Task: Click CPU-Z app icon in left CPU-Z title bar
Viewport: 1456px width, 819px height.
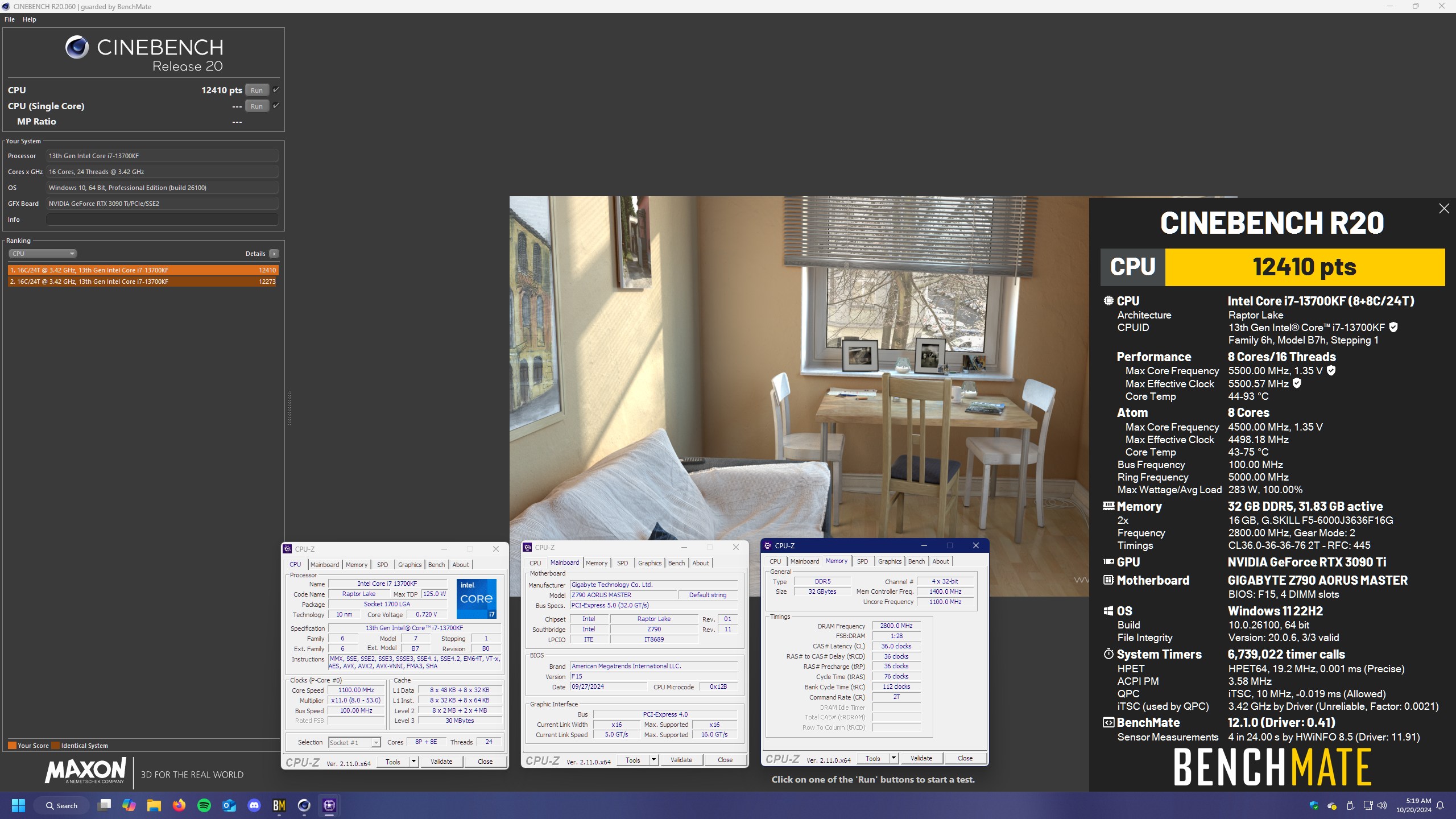Action: (x=287, y=549)
